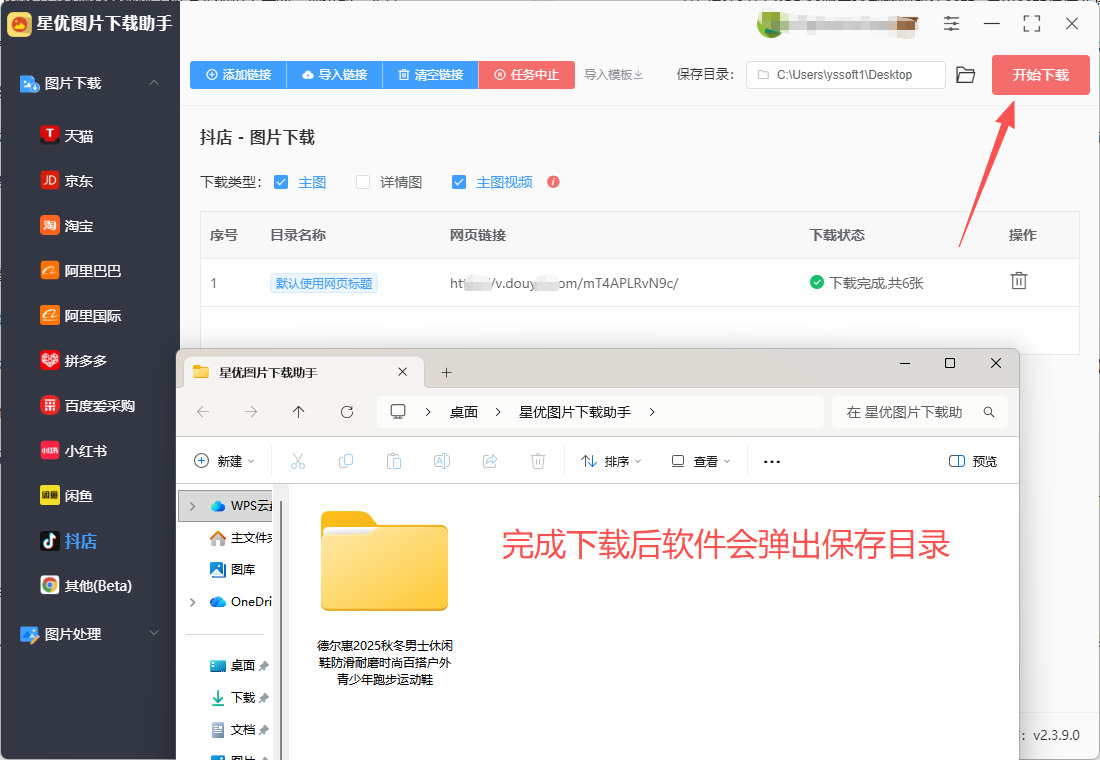
Task: Switch to 拼多多 downloader
Action: (x=74, y=361)
